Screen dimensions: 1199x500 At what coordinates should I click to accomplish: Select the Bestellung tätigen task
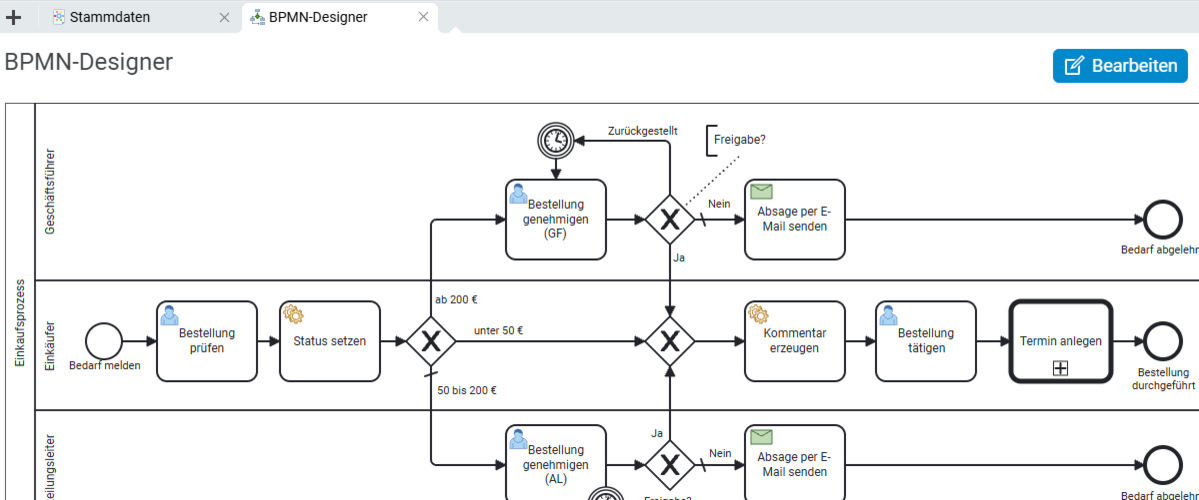tap(926, 340)
